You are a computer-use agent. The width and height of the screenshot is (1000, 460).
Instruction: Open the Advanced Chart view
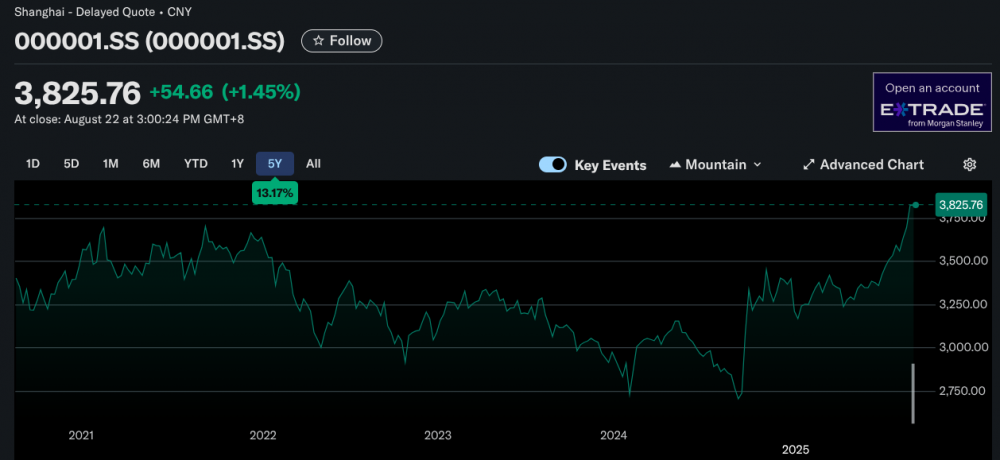pos(871,165)
